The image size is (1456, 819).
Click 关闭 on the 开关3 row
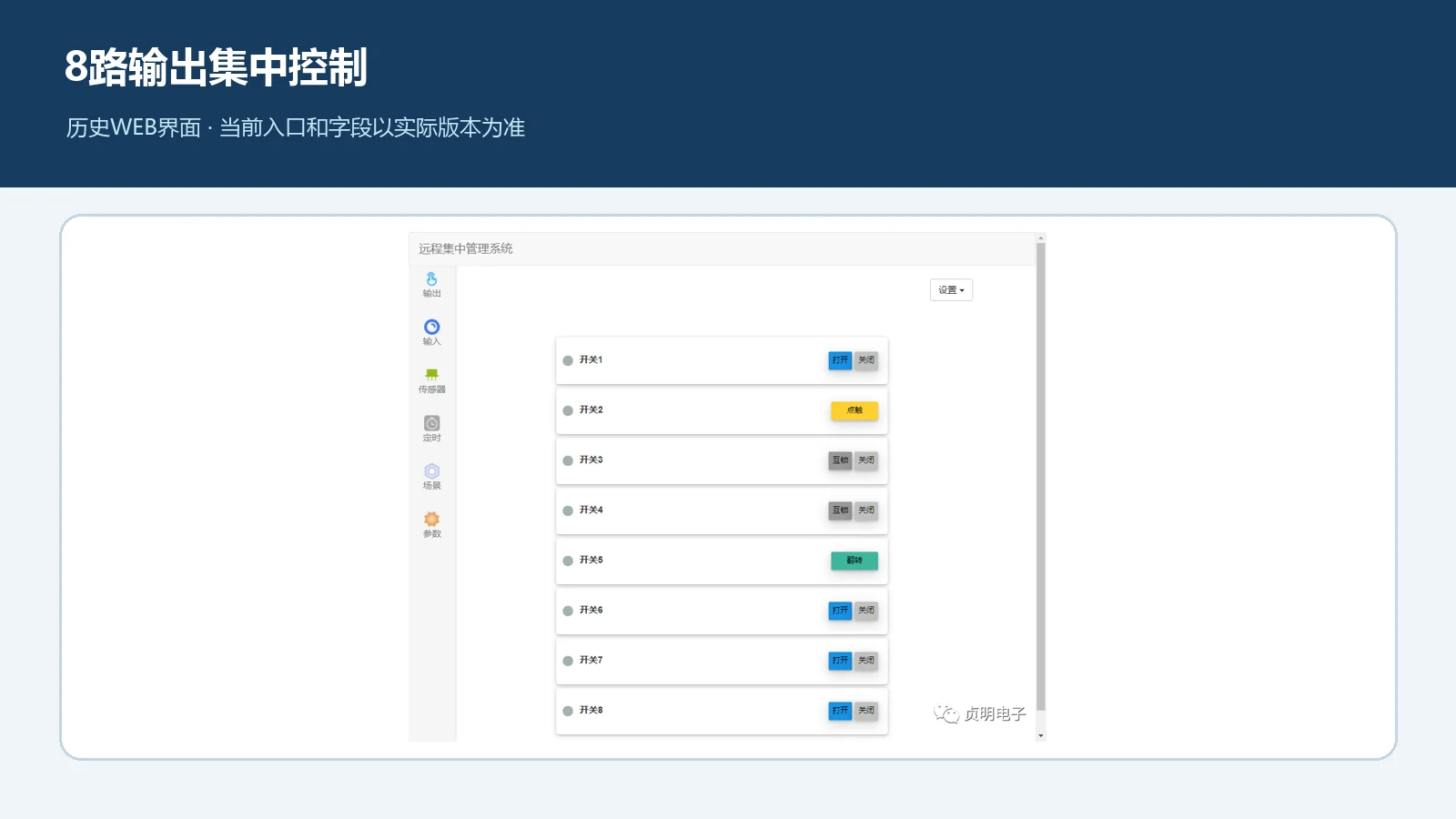coord(866,460)
